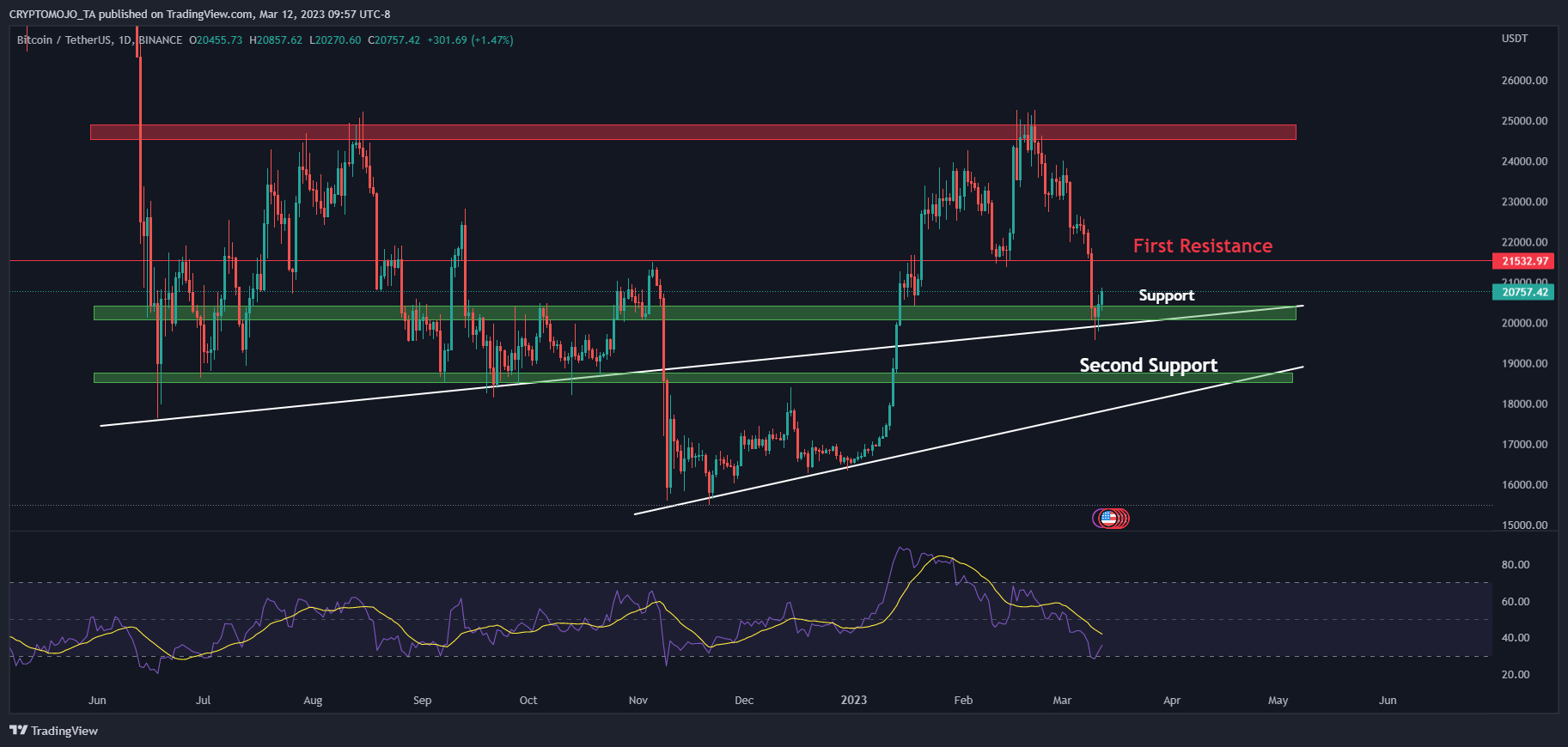Click the 2023 time axis label
Image resolution: width=1568 pixels, height=747 pixels.
point(854,701)
